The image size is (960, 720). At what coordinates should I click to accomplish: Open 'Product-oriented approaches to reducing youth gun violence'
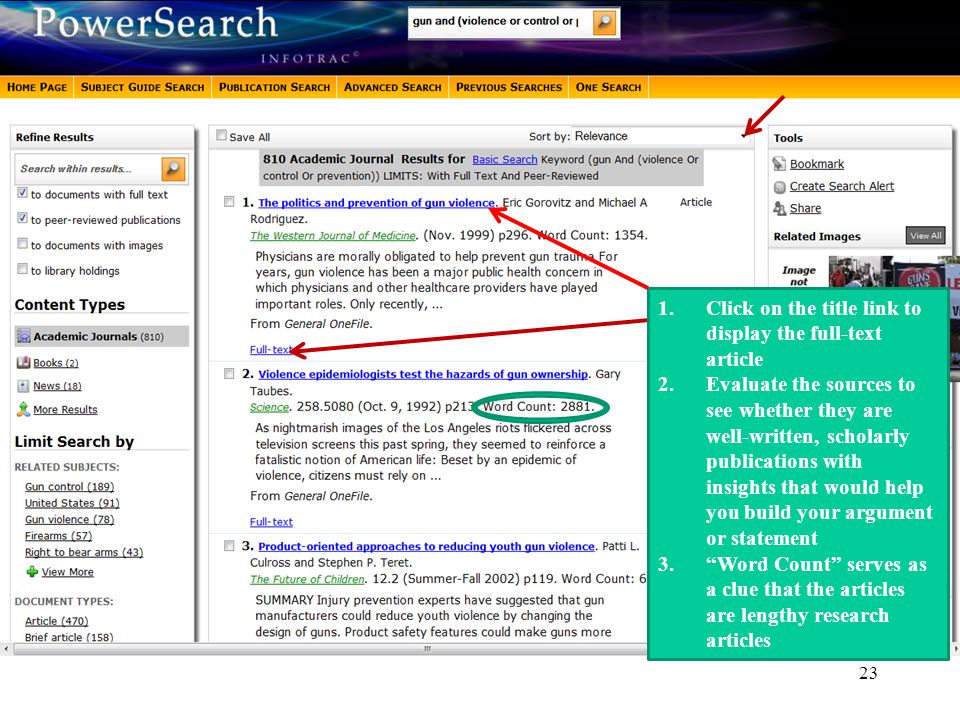click(x=427, y=546)
